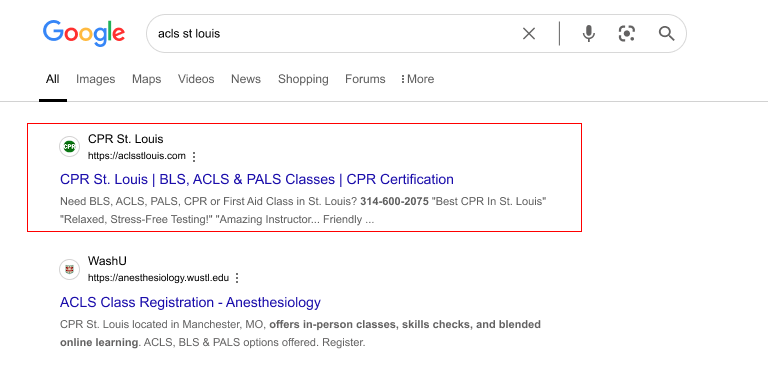This screenshot has width=768, height=373.
Task: Switch to the Images tab
Action: (96, 79)
